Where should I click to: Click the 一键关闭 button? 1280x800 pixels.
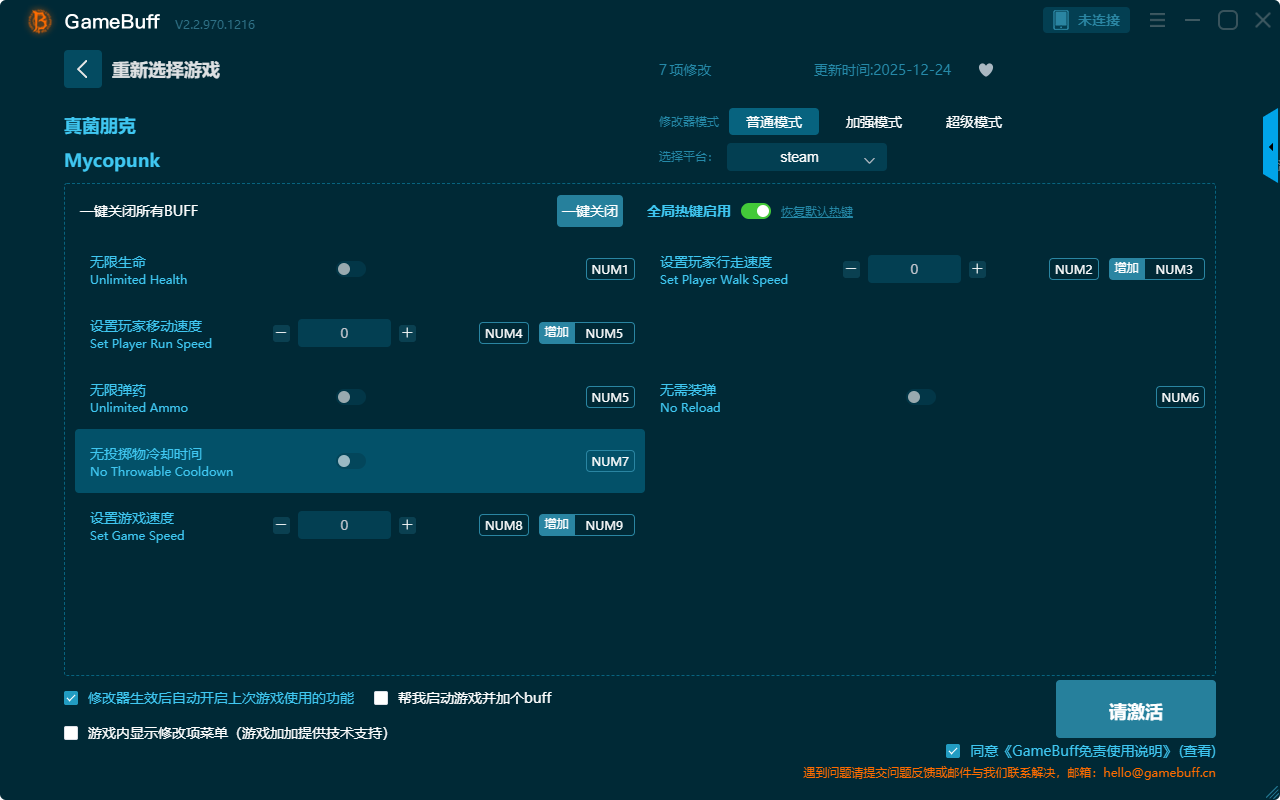pyautogui.click(x=589, y=211)
